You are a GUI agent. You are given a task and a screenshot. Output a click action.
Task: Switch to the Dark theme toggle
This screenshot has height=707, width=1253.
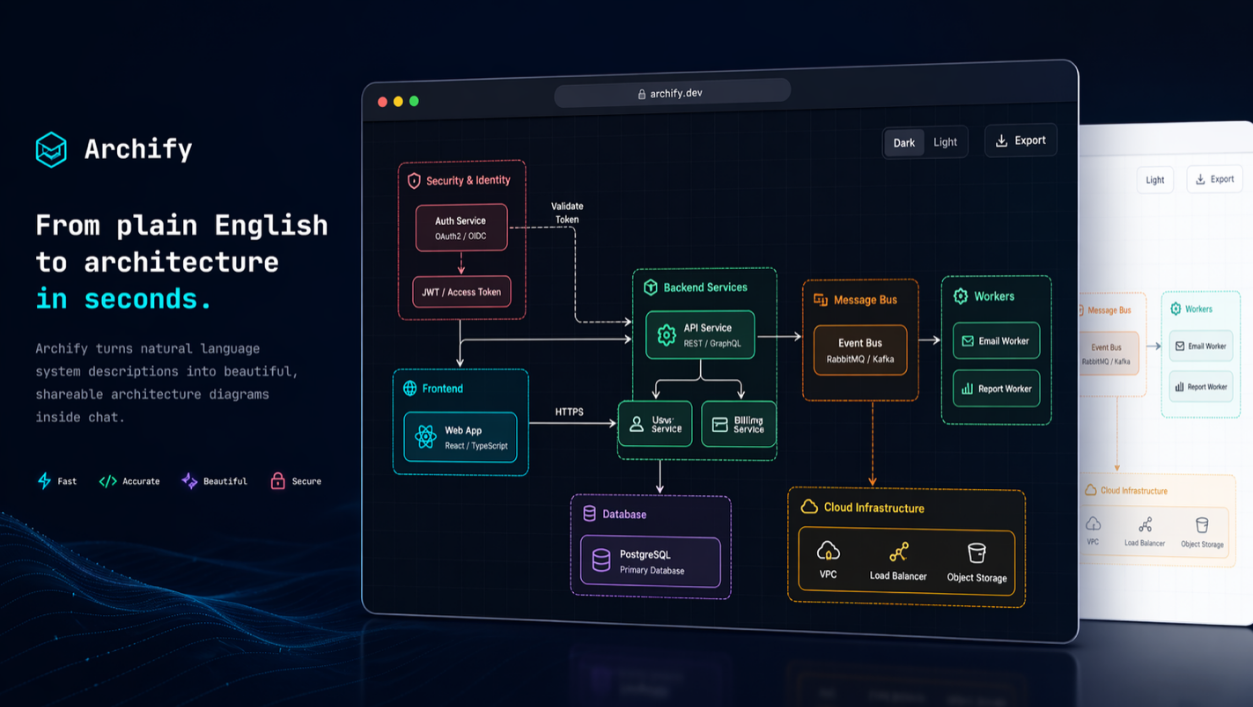tap(904, 143)
